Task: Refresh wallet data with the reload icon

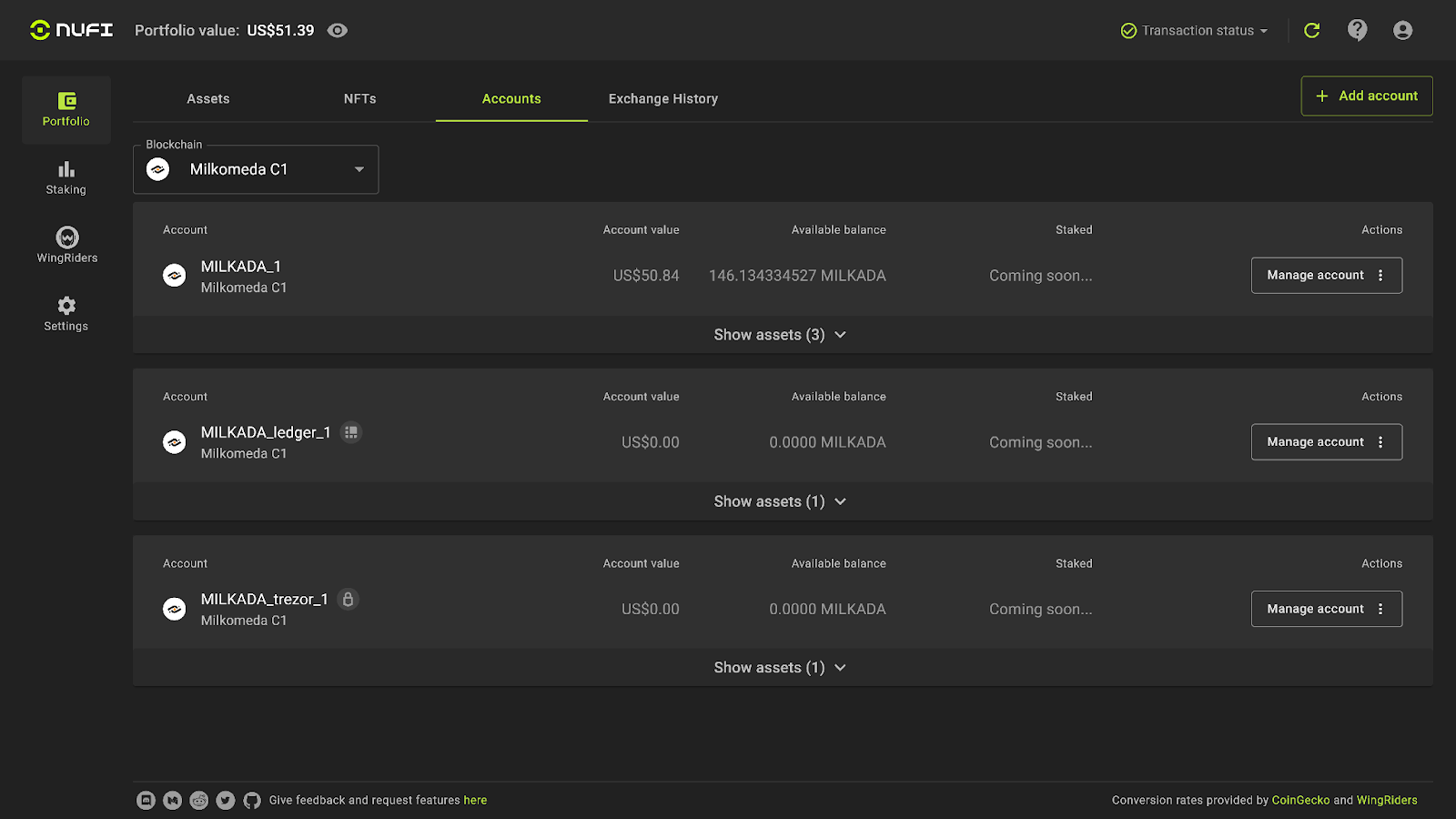Action: [x=1312, y=31]
